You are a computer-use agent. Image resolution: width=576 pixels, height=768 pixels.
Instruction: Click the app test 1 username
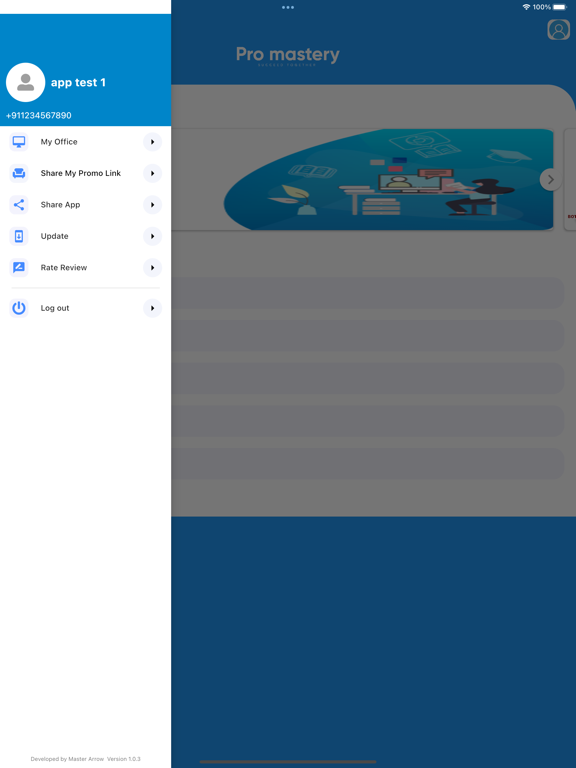pyautogui.click(x=78, y=83)
